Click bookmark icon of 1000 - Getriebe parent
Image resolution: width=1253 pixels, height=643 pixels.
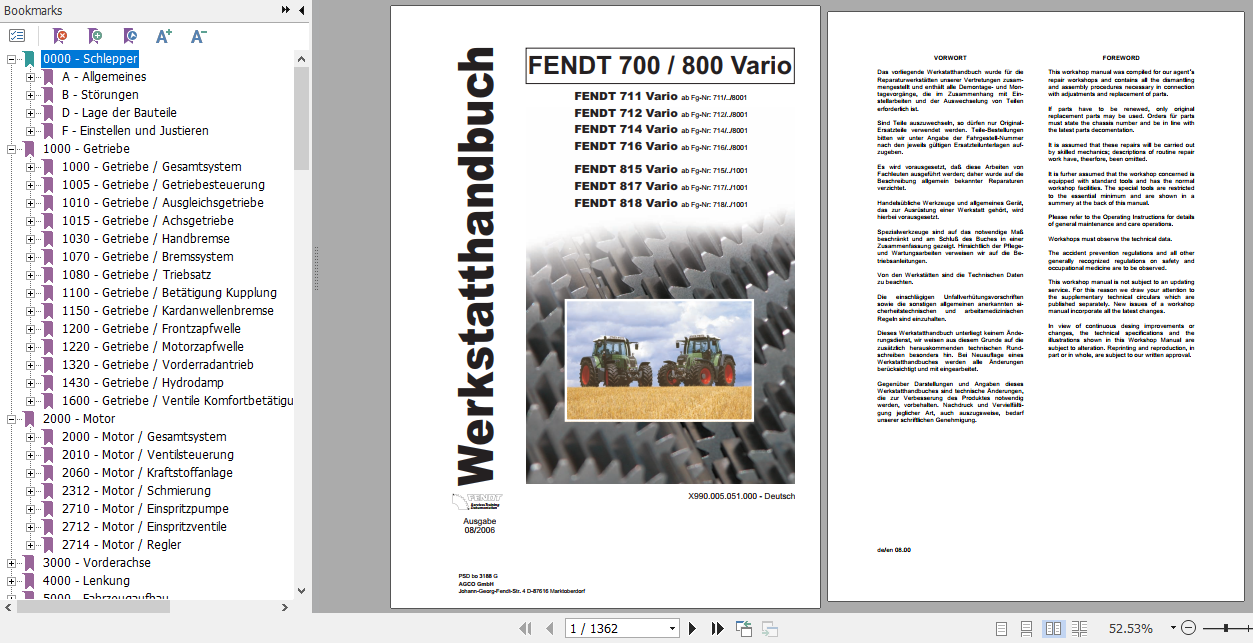pyautogui.click(x=30, y=149)
